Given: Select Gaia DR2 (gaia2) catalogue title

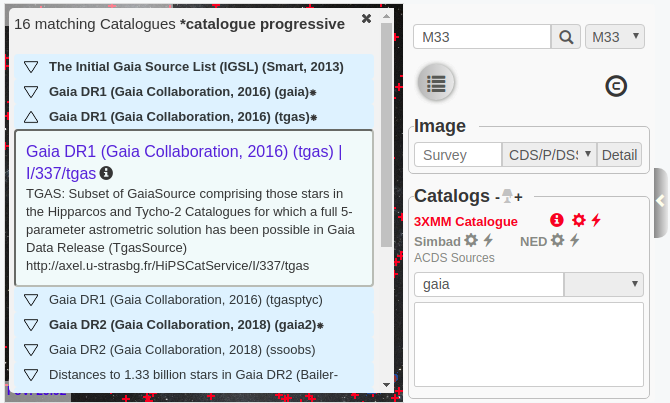Looking at the screenshot, I should (x=186, y=325).
